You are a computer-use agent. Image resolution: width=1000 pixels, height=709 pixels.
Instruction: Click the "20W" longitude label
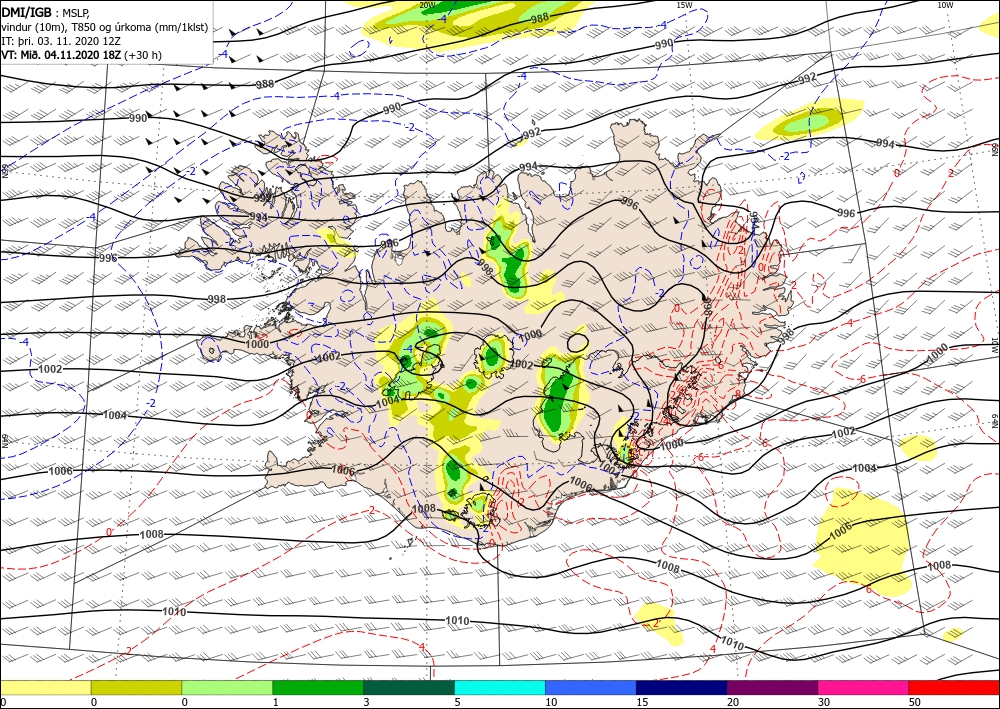click(427, 5)
